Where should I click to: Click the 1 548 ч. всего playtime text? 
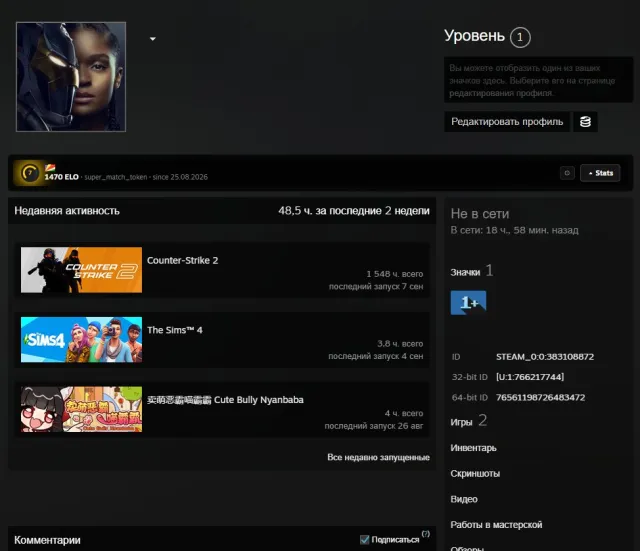395,274
